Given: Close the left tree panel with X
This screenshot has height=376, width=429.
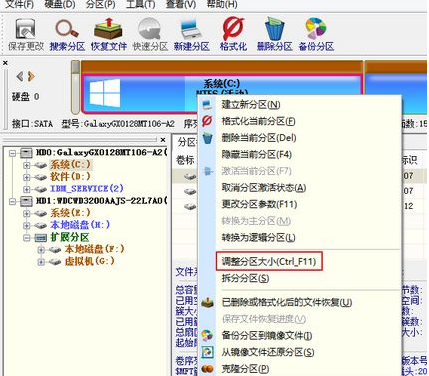Looking at the screenshot, I should (x=163, y=140).
